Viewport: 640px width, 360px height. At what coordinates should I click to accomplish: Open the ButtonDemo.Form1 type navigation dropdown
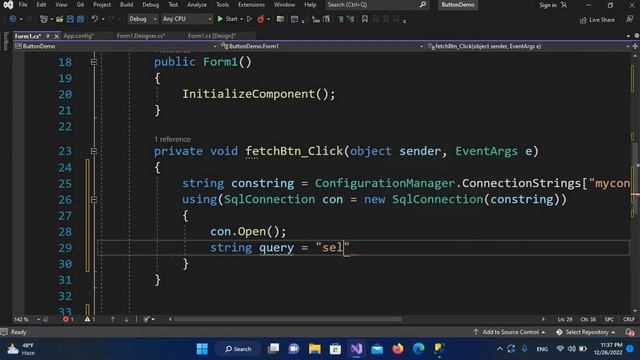tap(322, 46)
